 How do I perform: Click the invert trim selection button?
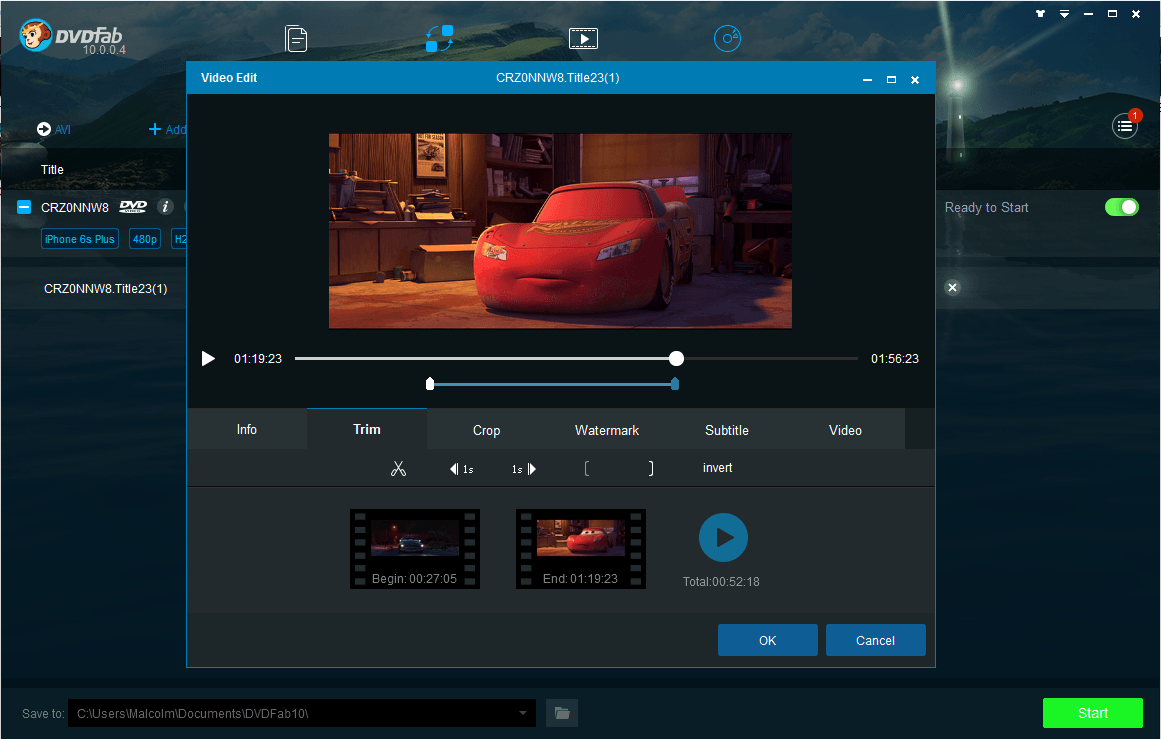click(717, 468)
